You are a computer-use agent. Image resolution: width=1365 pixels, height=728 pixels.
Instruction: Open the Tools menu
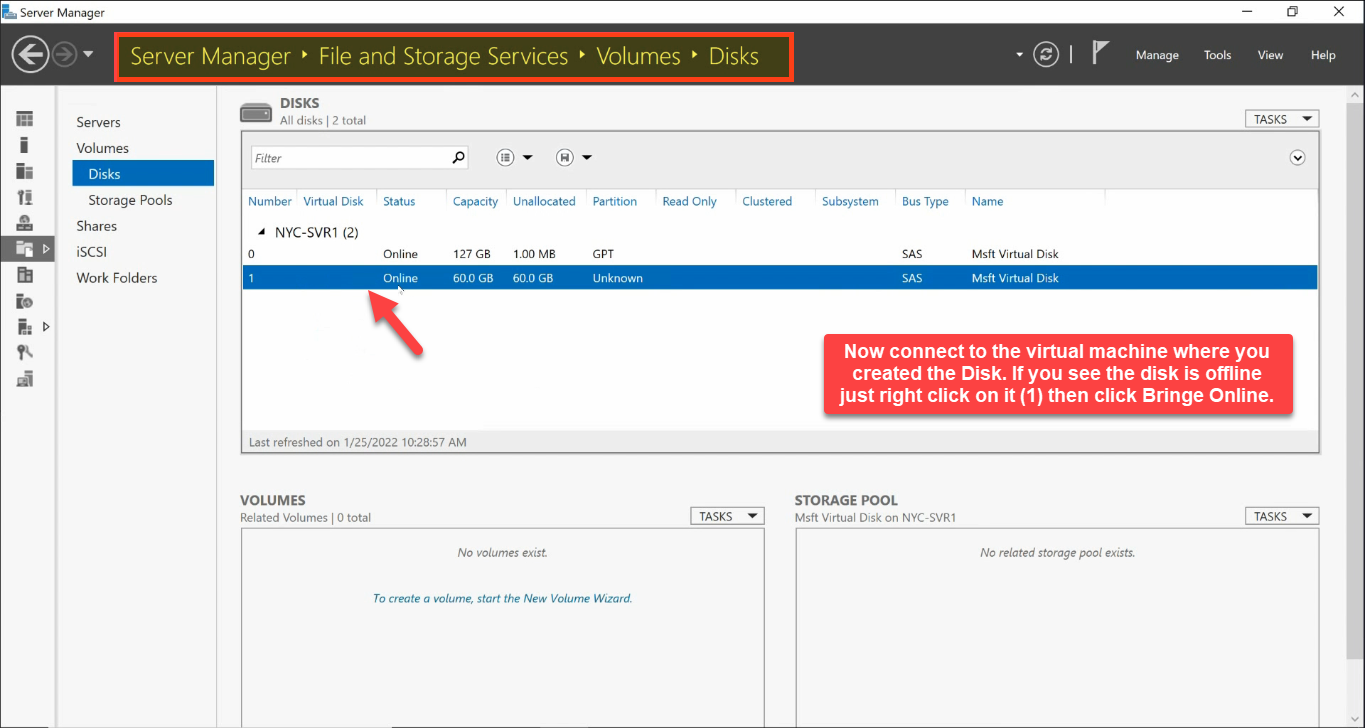click(x=1217, y=55)
